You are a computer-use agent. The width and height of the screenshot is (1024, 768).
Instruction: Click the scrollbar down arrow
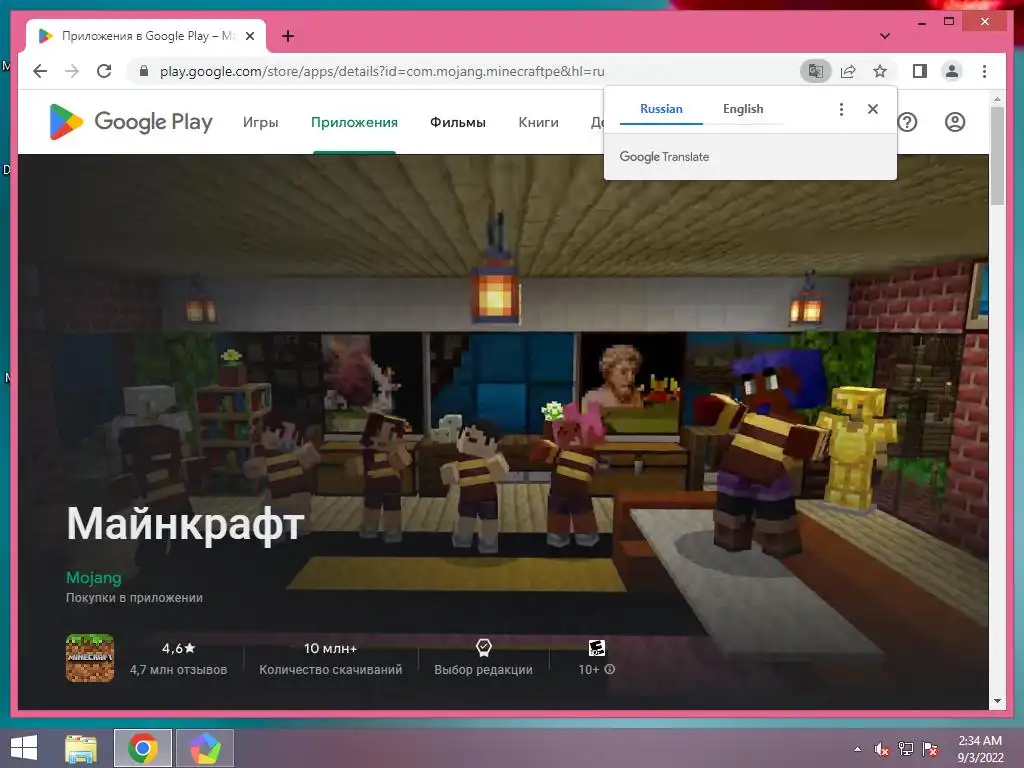997,701
